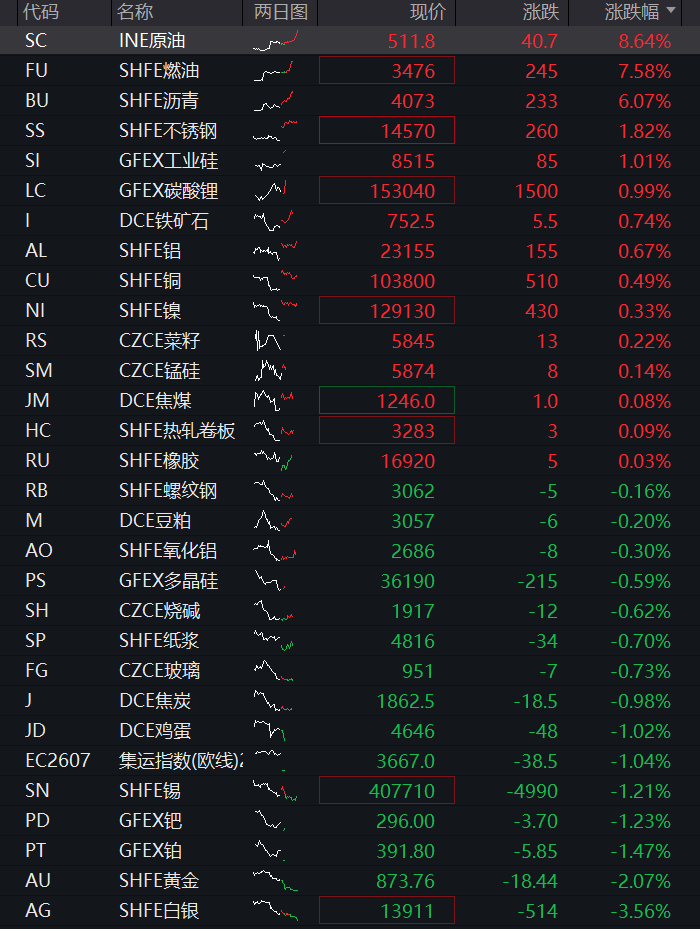This screenshot has width=700, height=929.
Task: Click the GFEX碳酸锂 sparkline chart
Action: [x=271, y=191]
